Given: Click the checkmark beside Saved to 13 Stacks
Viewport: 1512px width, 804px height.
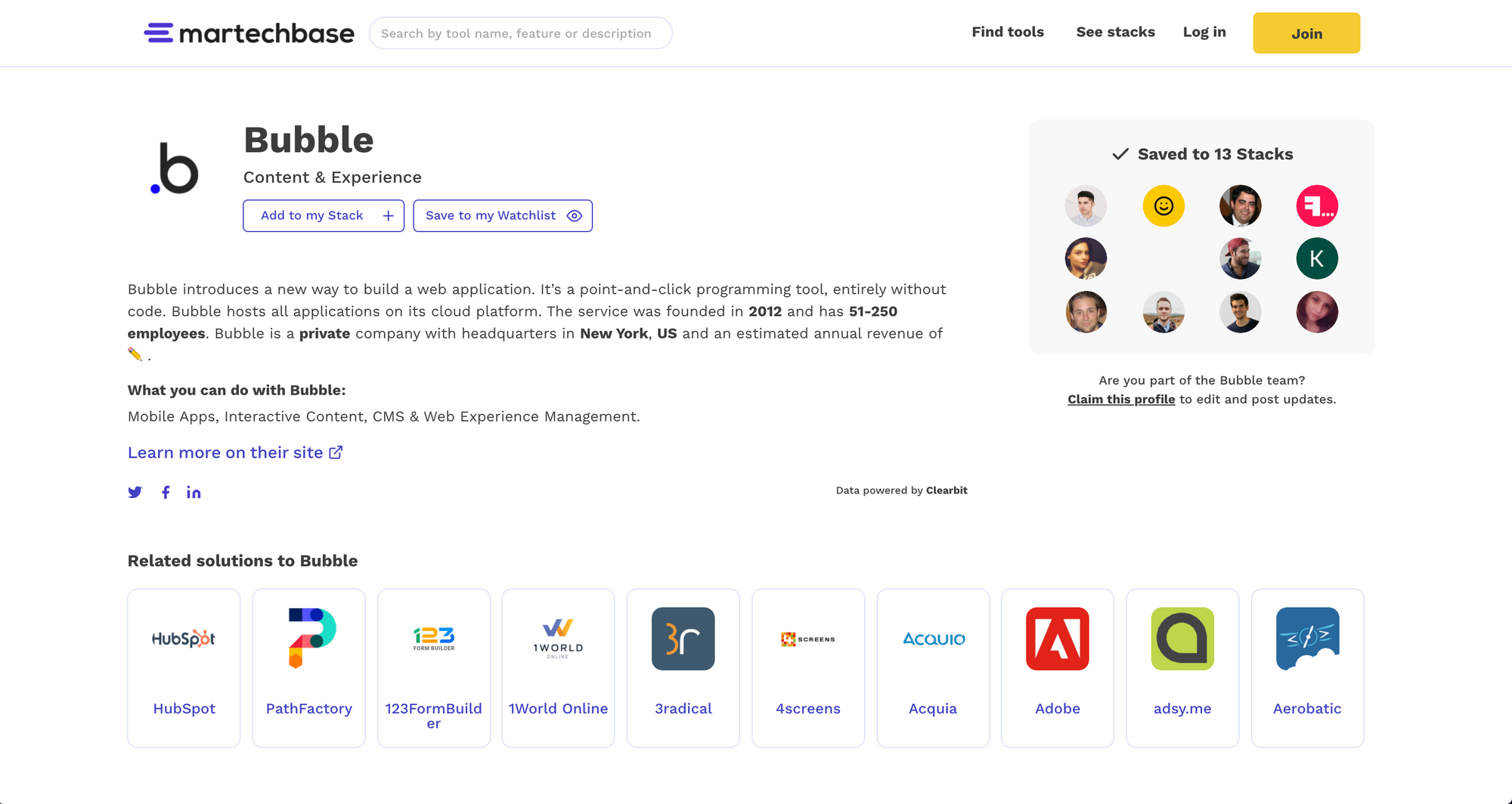Looking at the screenshot, I should point(1120,154).
